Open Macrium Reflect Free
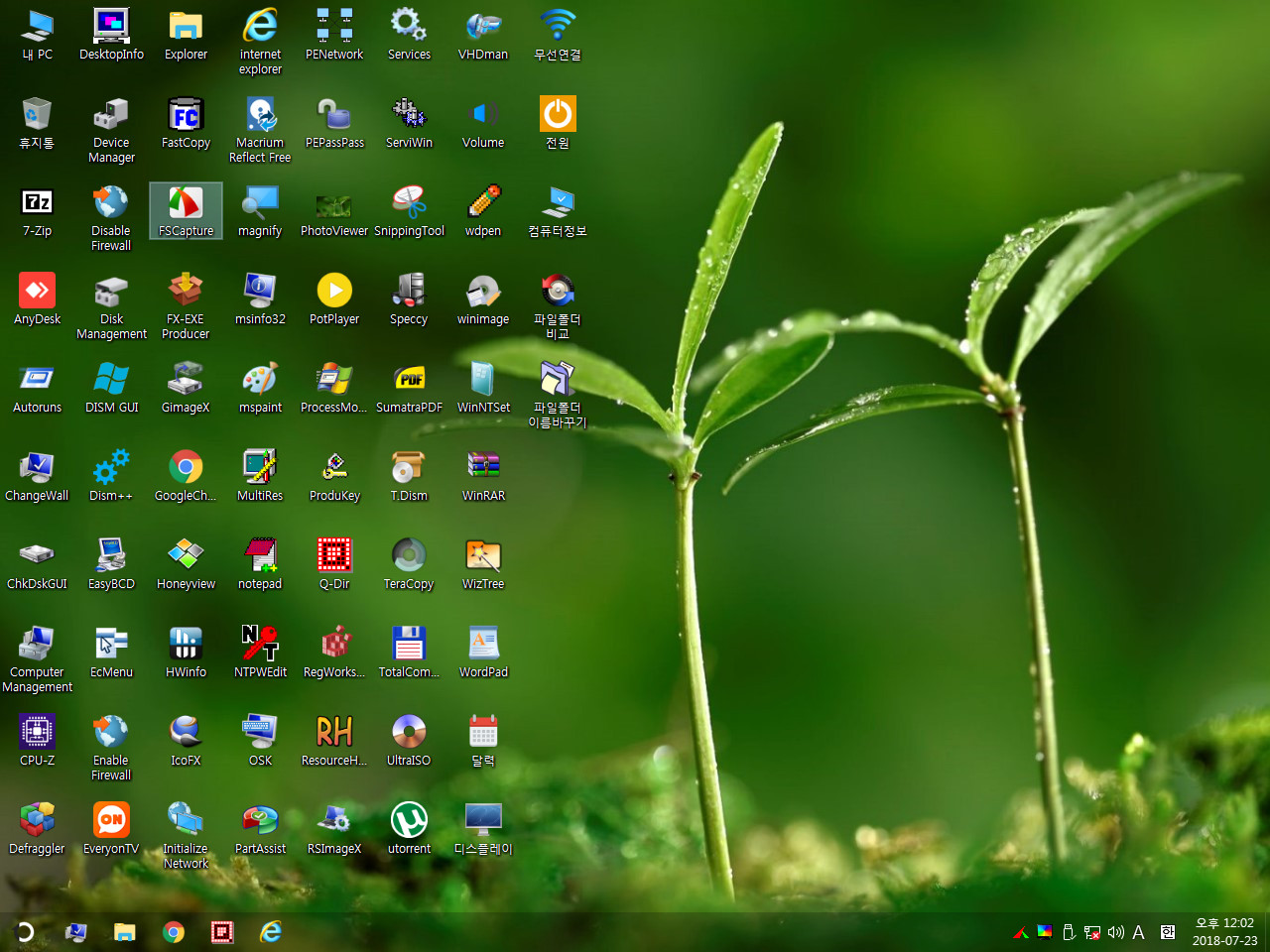Image resolution: width=1270 pixels, height=952 pixels. [x=260, y=130]
